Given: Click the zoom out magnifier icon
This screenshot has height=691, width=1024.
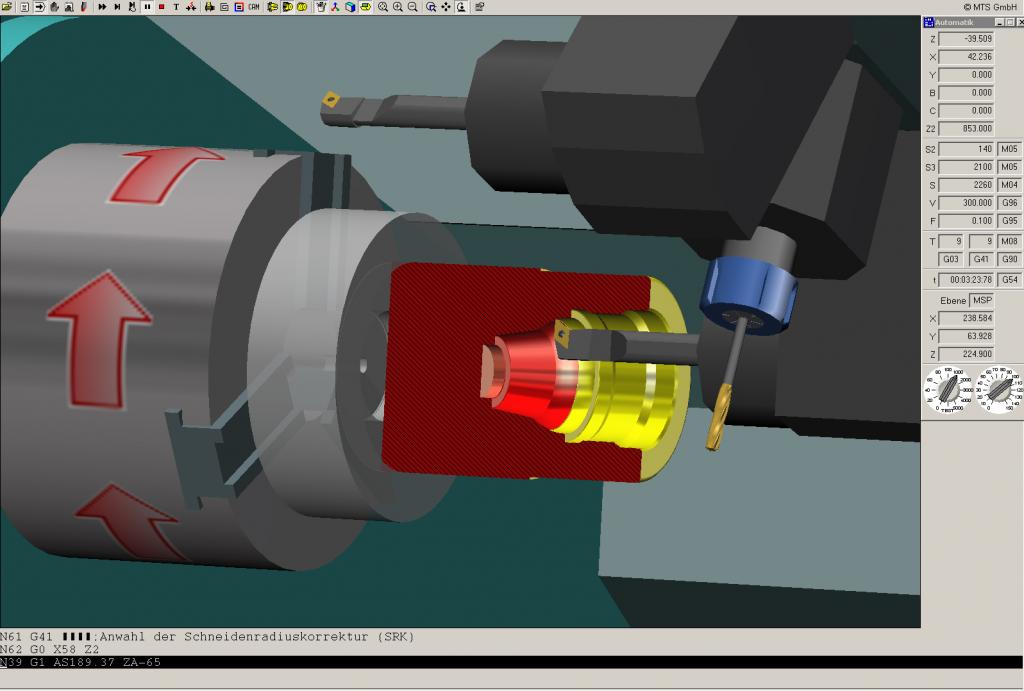Looking at the screenshot, I should (x=413, y=7).
